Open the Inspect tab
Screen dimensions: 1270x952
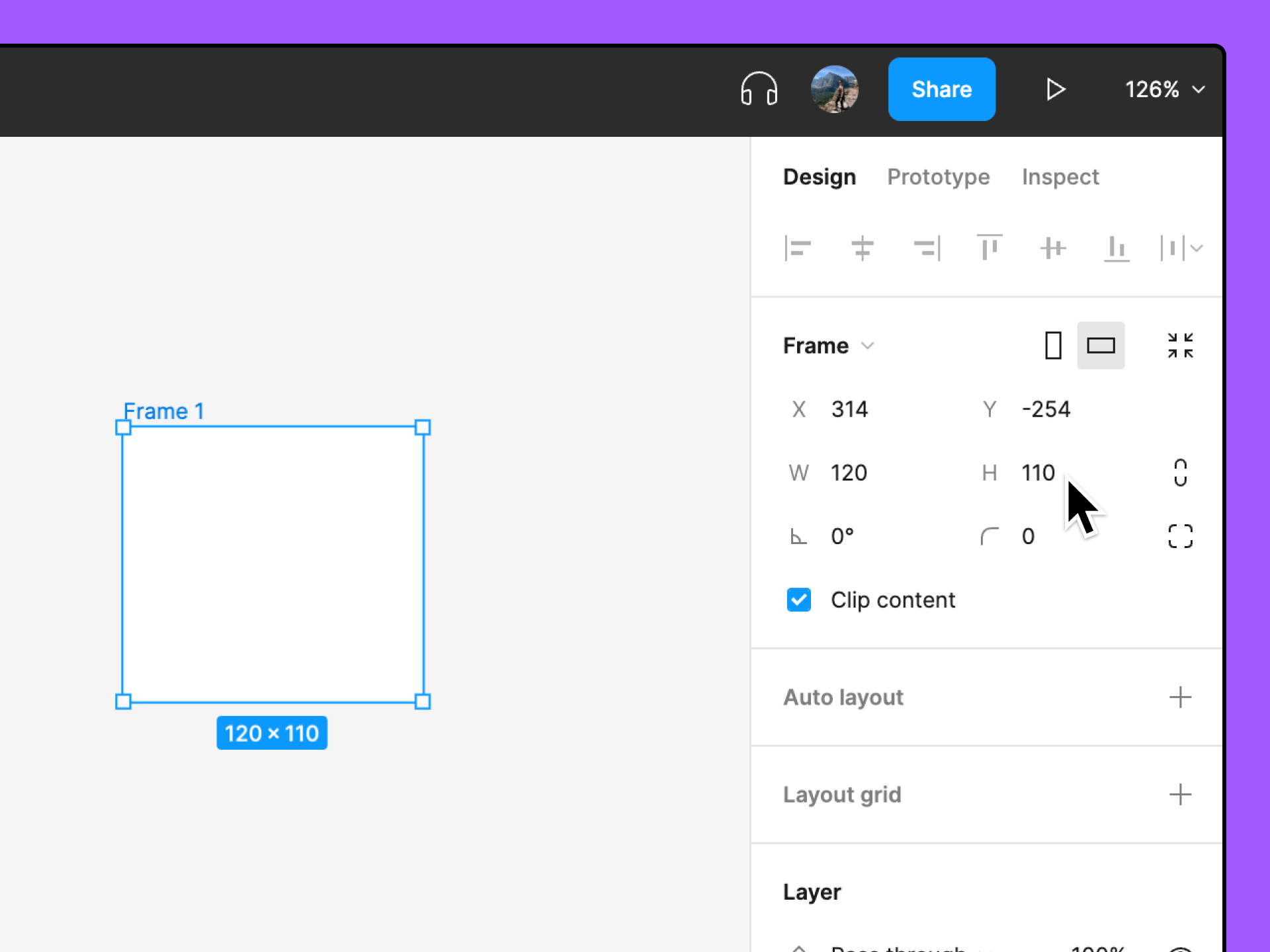(1060, 177)
